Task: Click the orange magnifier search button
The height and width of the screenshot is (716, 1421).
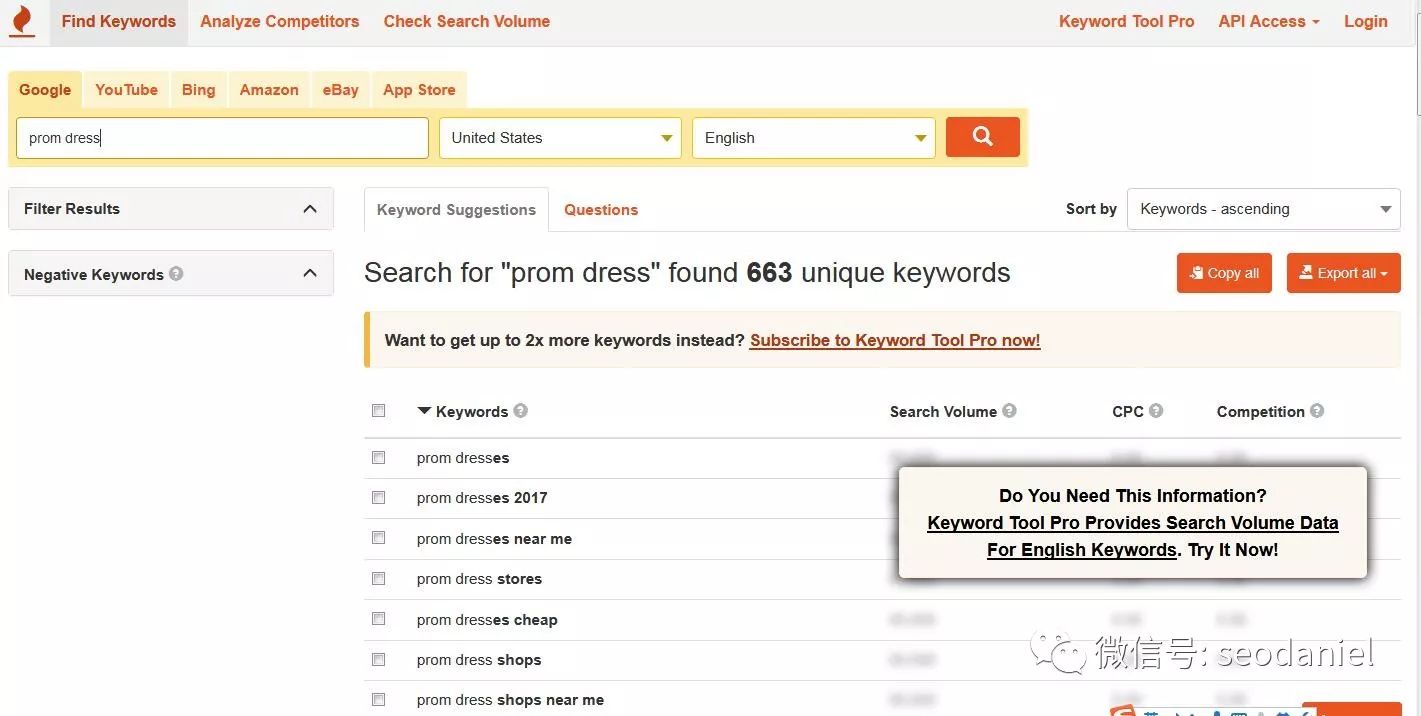Action: [983, 137]
